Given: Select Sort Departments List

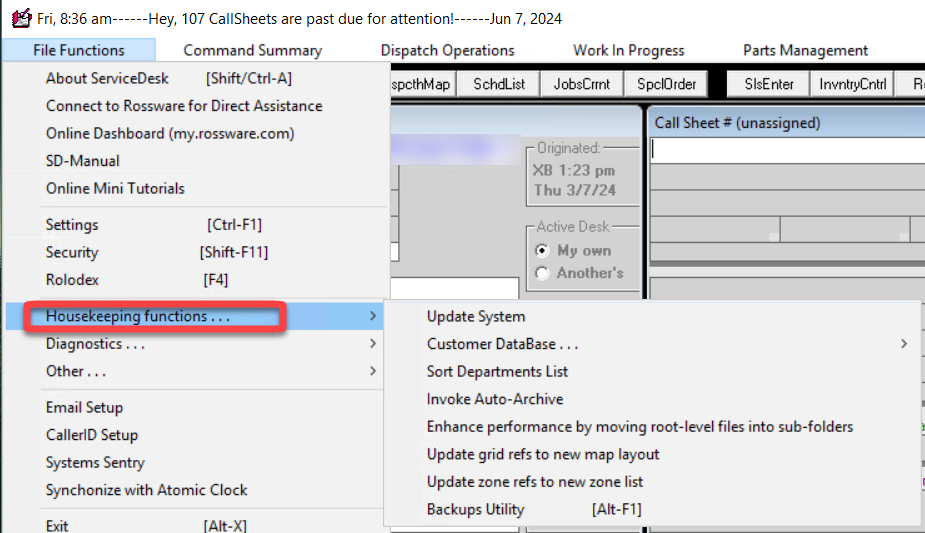Looking at the screenshot, I should (x=652, y=371).
